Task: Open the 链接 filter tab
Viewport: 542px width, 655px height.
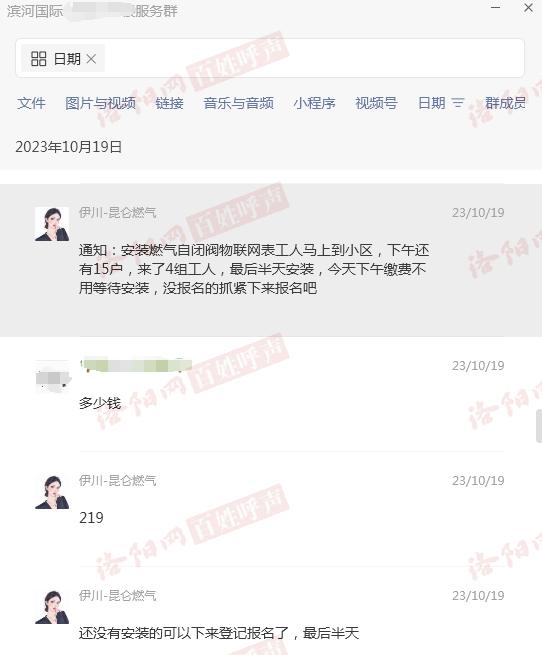Action: (x=170, y=103)
